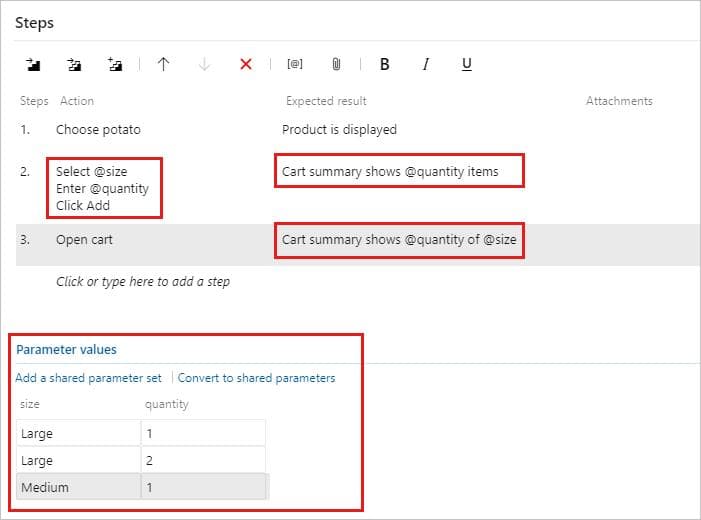Click 'Add a shared parameter set' link
The image size is (701, 520).
(89, 378)
